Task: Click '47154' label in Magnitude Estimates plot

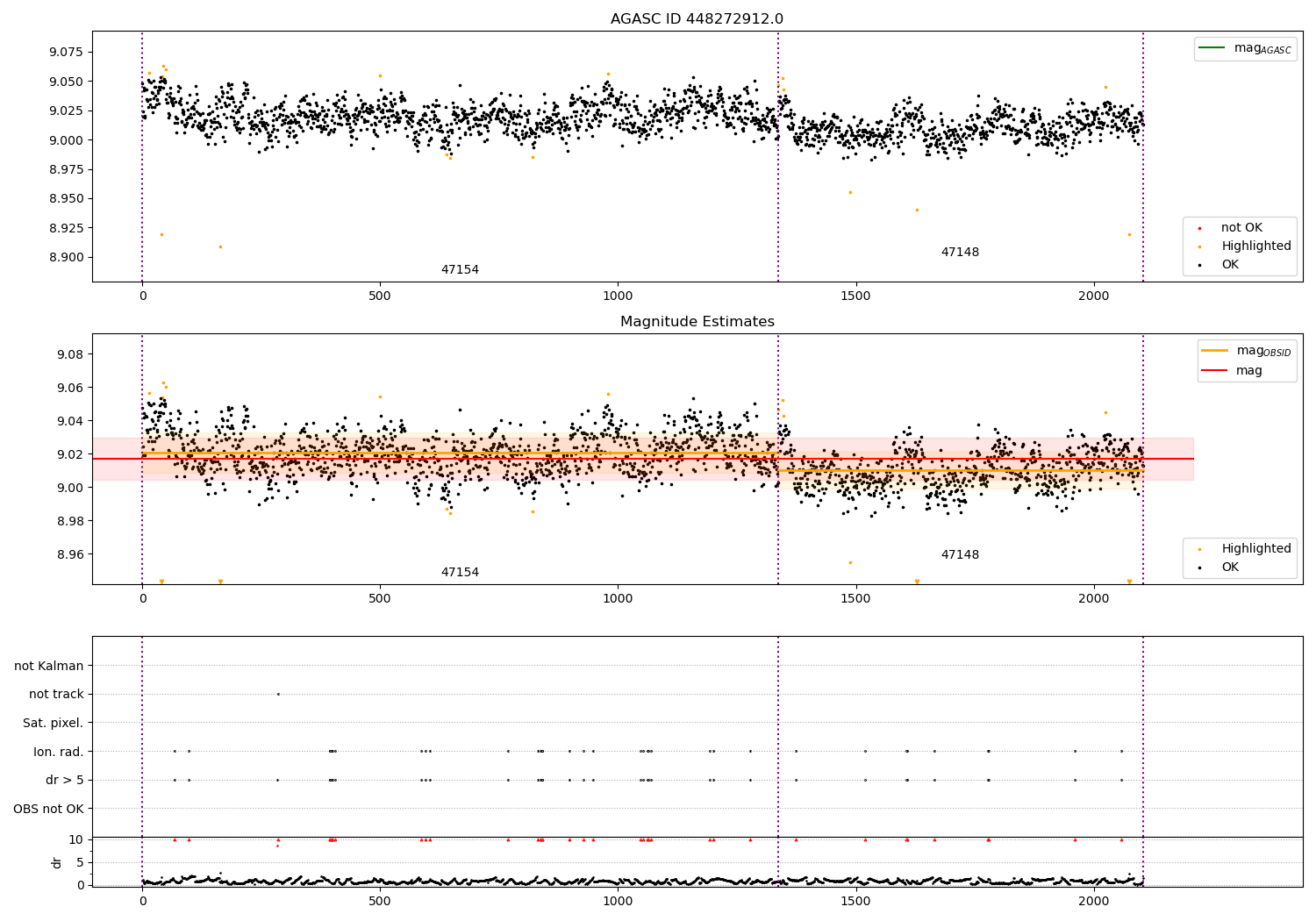Action: [460, 573]
